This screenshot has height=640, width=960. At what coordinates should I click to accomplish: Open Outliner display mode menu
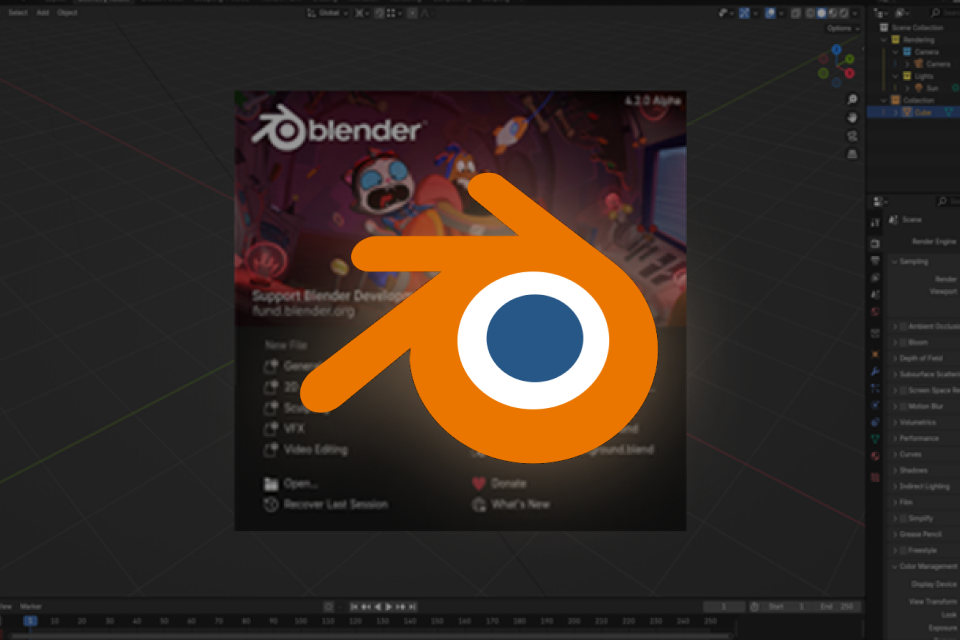click(904, 13)
